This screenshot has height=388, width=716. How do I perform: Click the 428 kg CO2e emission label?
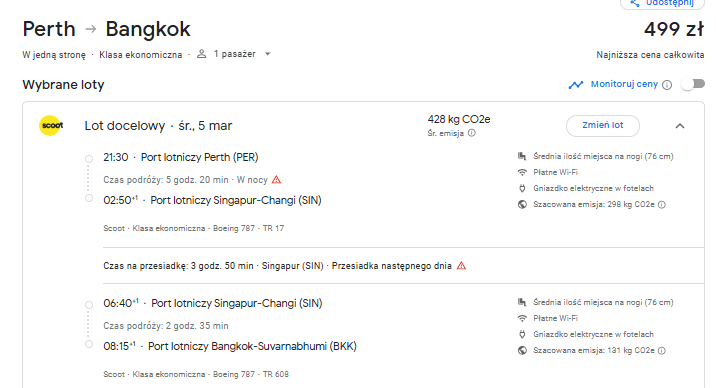(459, 120)
